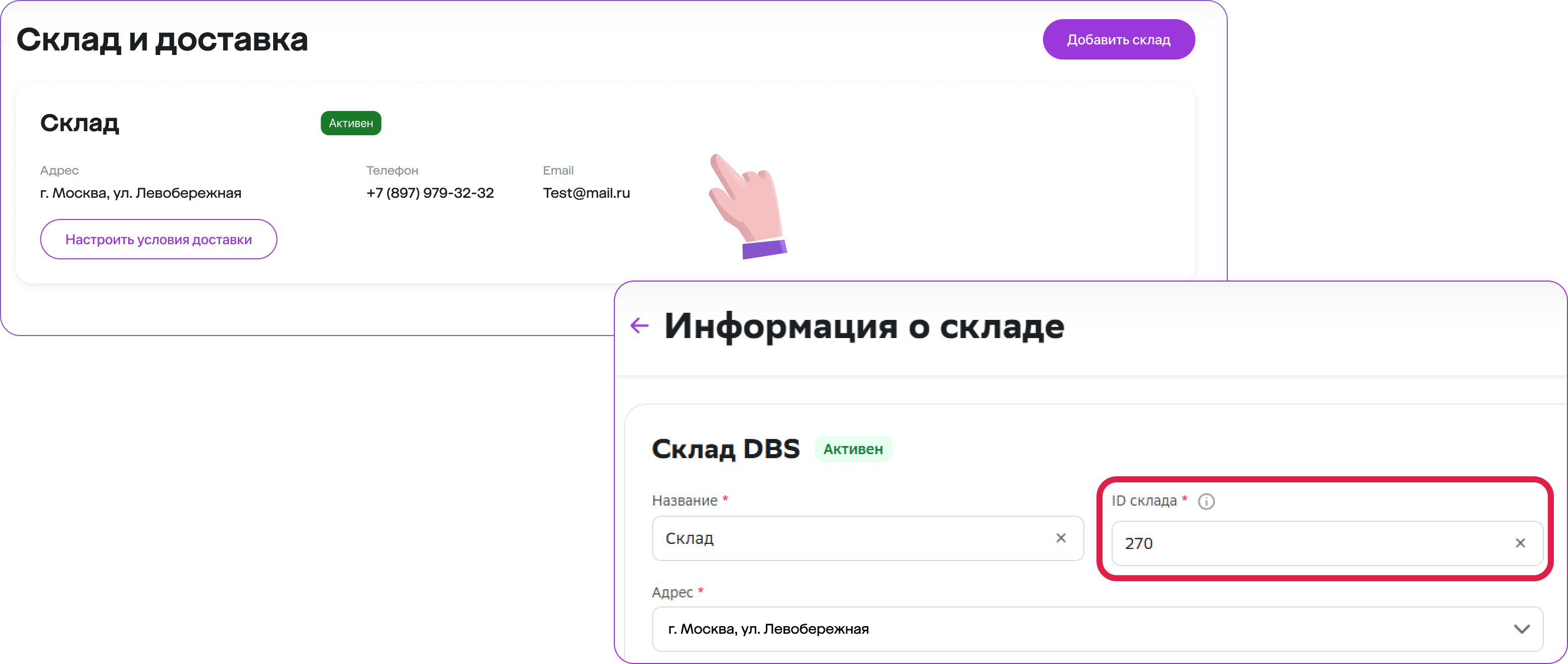Open the info icon next to ID склада
This screenshot has width=1568, height=664.
pos(1206,502)
